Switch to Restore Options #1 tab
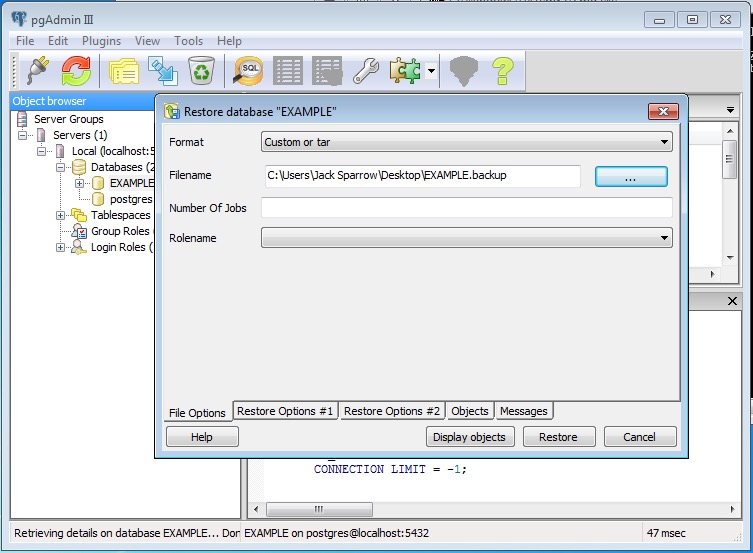Viewport: 753px width, 553px height. coord(285,411)
